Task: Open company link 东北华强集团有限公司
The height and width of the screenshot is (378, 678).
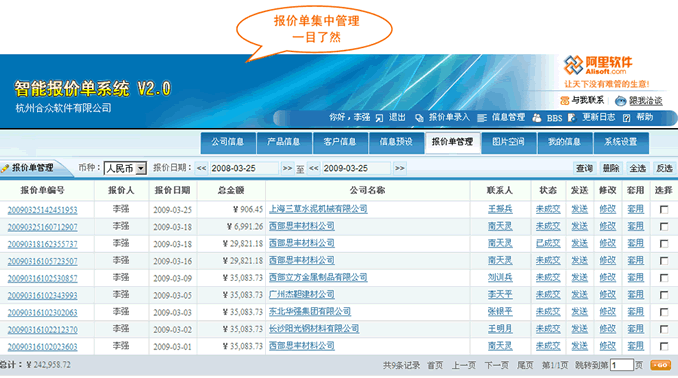Action: tap(310, 311)
